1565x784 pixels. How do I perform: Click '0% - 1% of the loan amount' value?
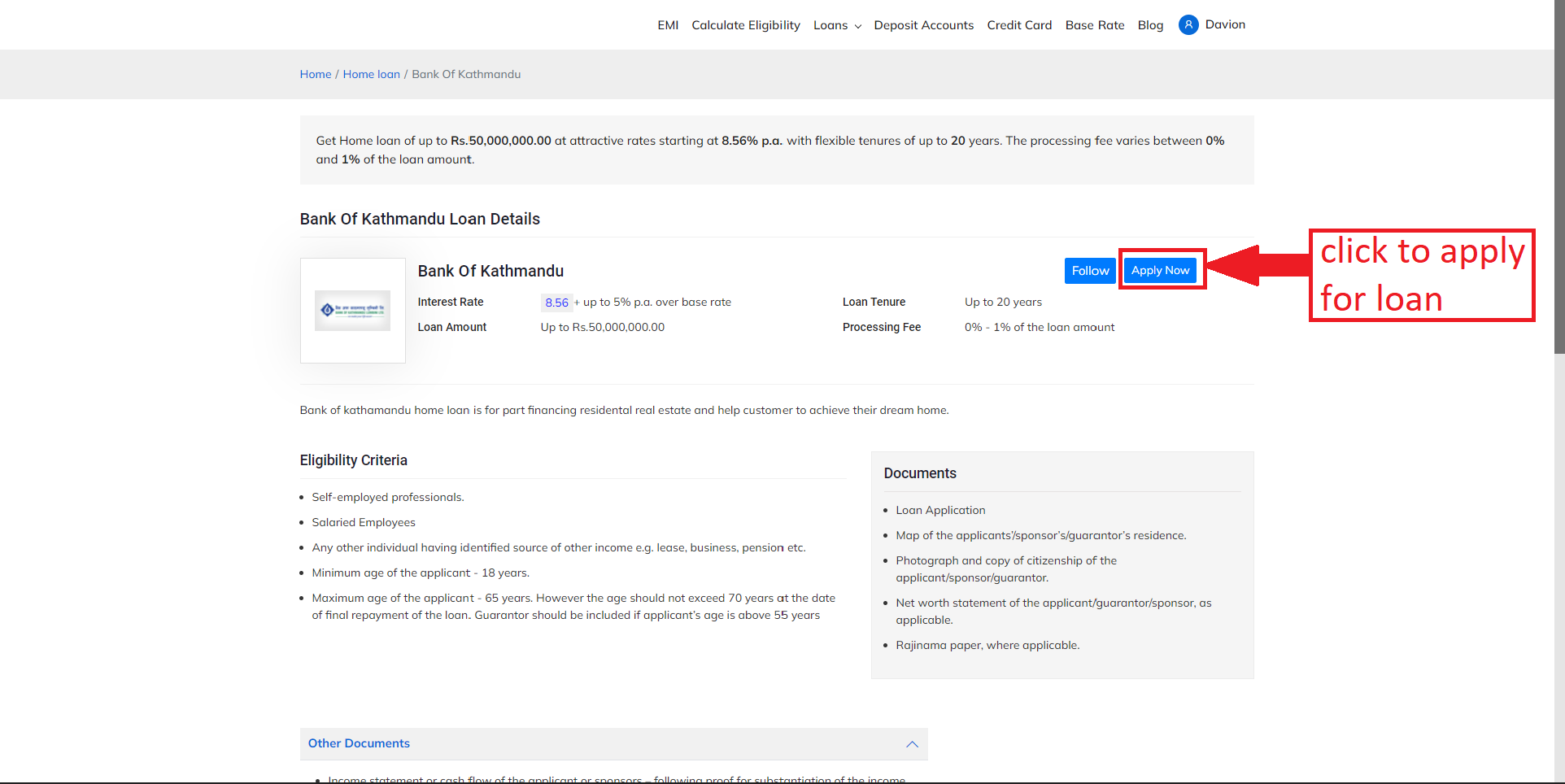[x=1040, y=327]
